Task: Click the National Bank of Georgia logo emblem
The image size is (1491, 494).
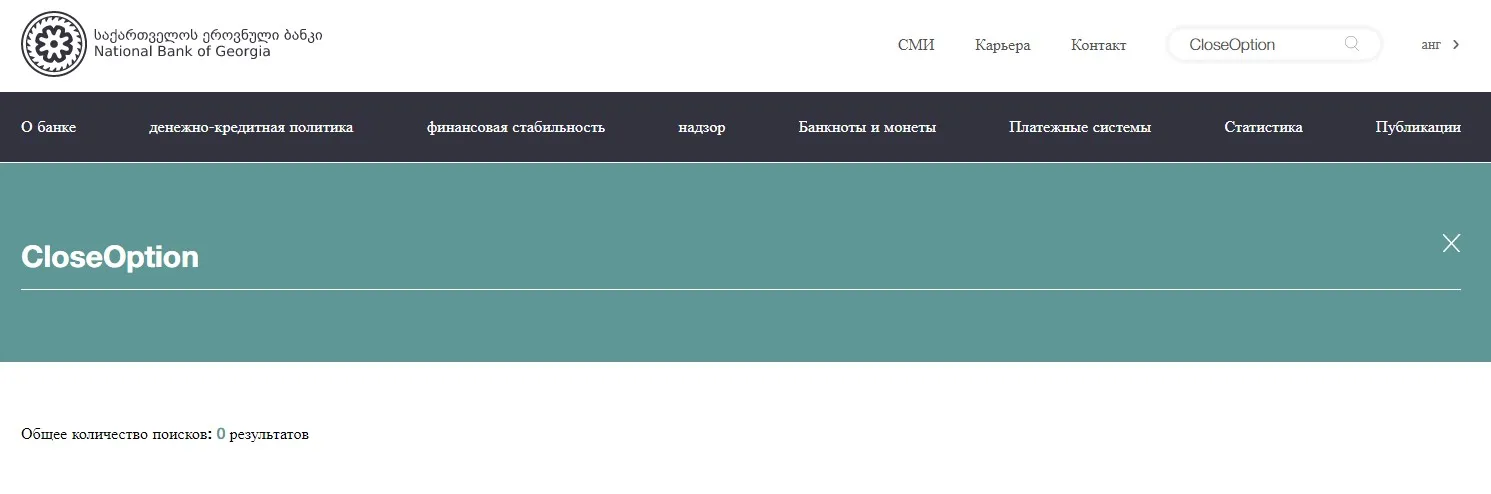Action: 54,44
